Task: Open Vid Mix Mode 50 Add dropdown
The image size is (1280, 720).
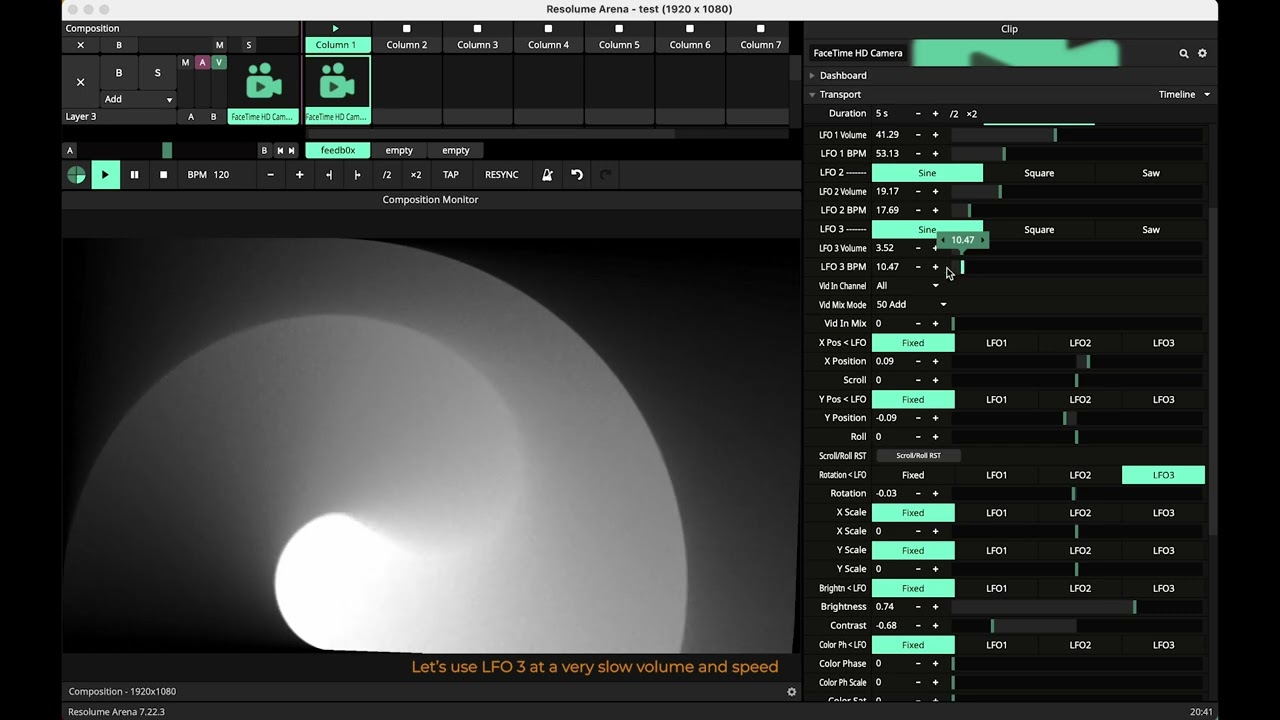Action: tap(911, 305)
